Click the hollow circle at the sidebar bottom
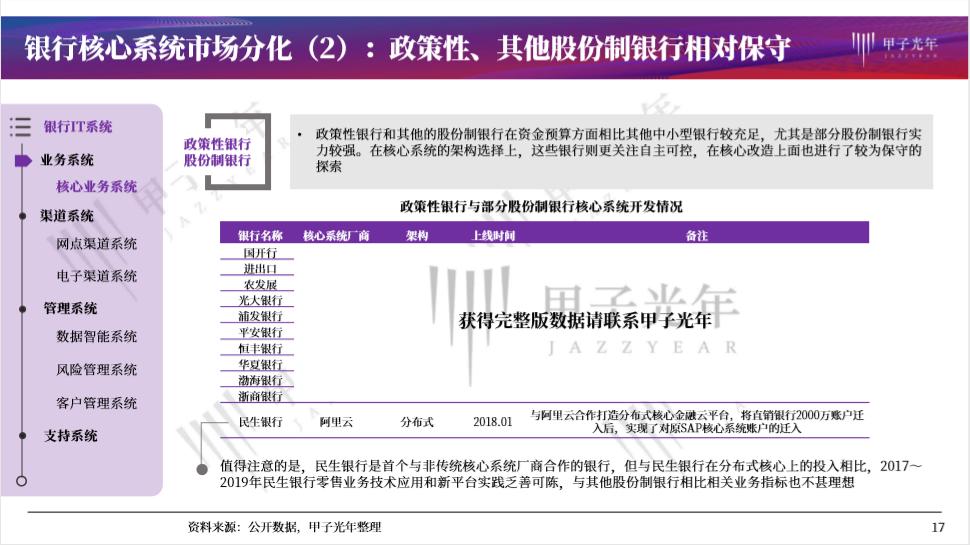The width and height of the screenshot is (970, 545). pyautogui.click(x=21, y=481)
